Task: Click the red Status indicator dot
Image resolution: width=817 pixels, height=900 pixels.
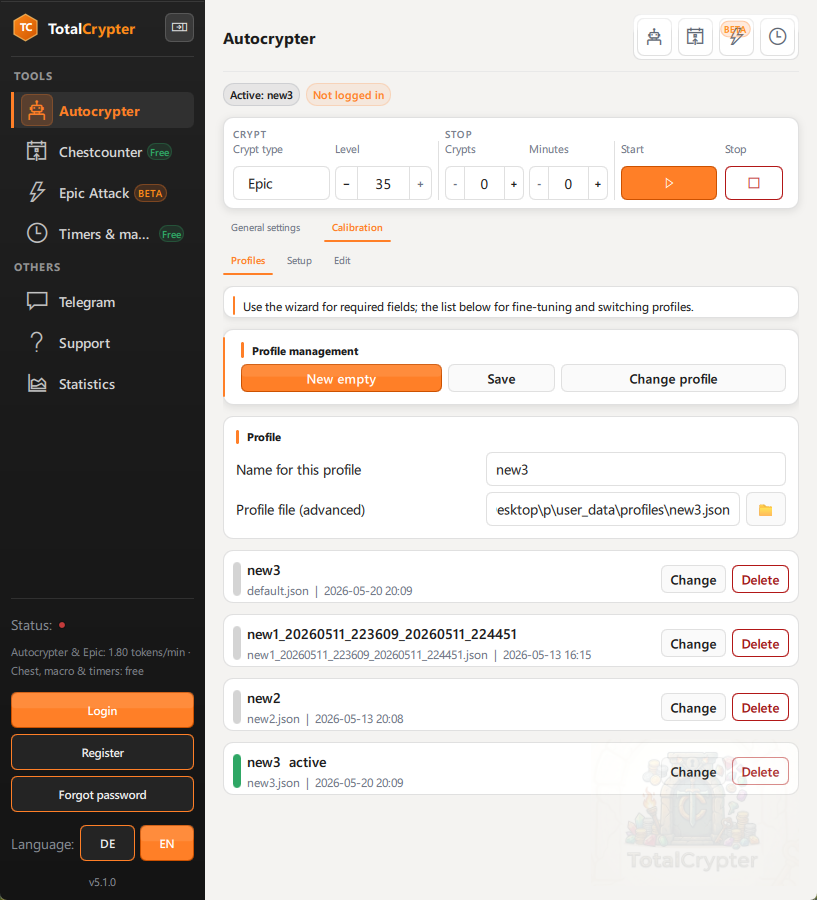Action: coord(62,625)
